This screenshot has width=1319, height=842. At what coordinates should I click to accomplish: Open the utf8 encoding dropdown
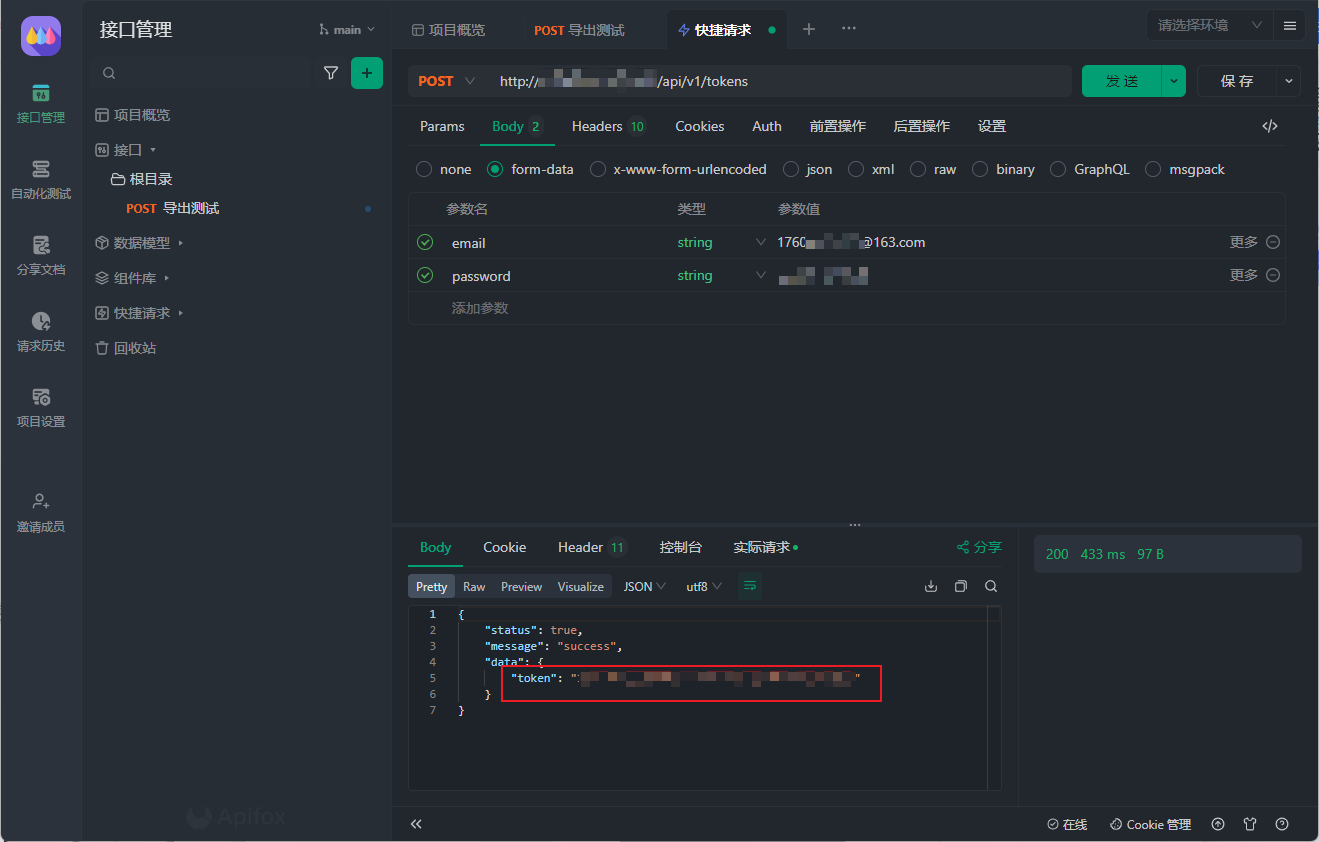[704, 586]
